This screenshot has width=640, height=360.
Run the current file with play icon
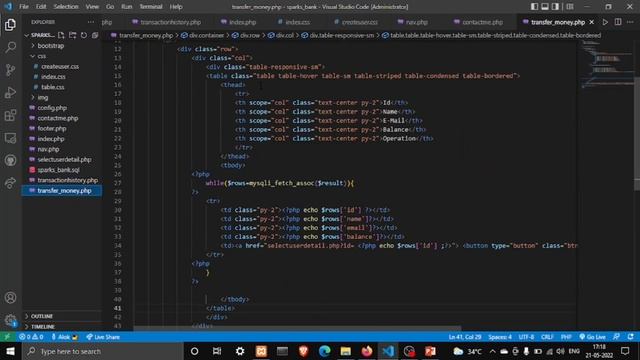[x=605, y=22]
